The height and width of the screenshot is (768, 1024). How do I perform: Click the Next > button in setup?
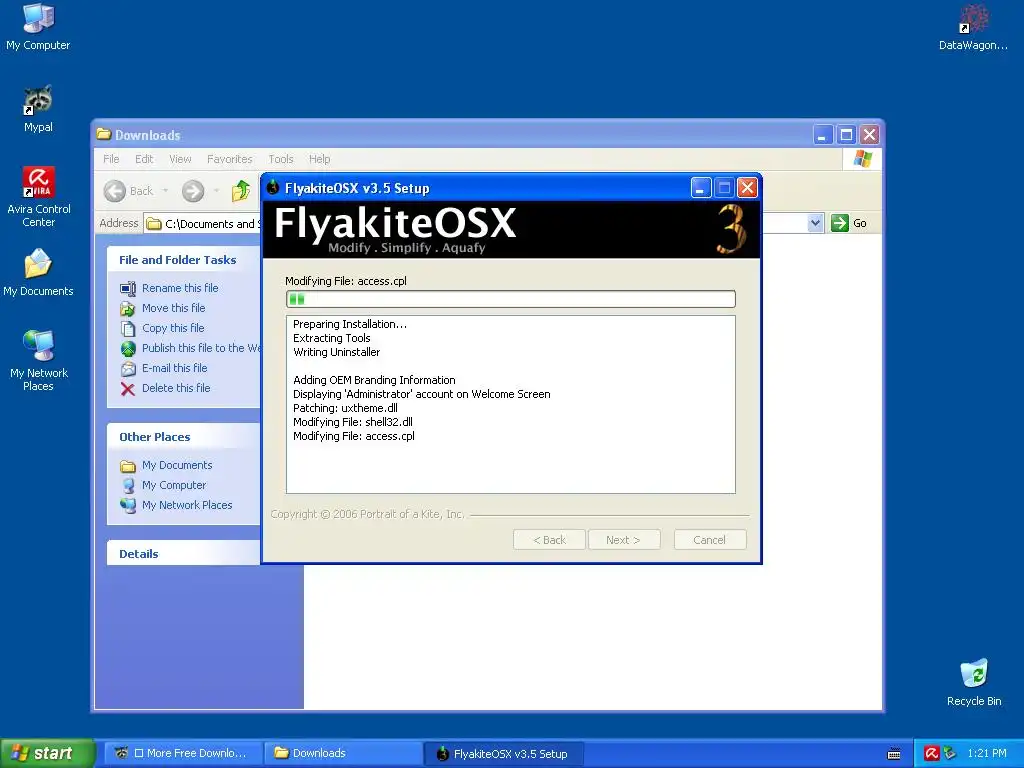(624, 540)
